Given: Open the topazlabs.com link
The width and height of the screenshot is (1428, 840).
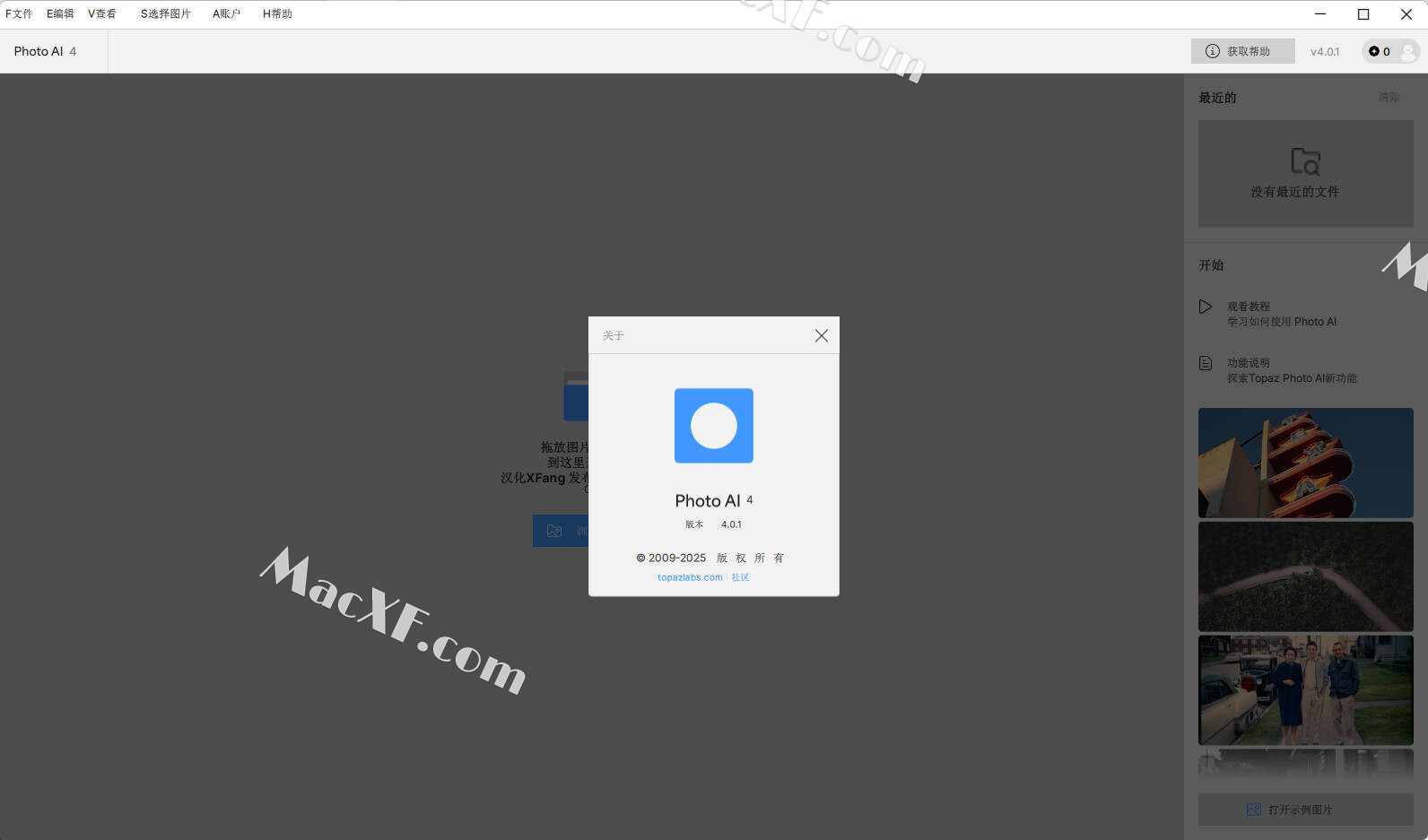Looking at the screenshot, I should (x=690, y=577).
